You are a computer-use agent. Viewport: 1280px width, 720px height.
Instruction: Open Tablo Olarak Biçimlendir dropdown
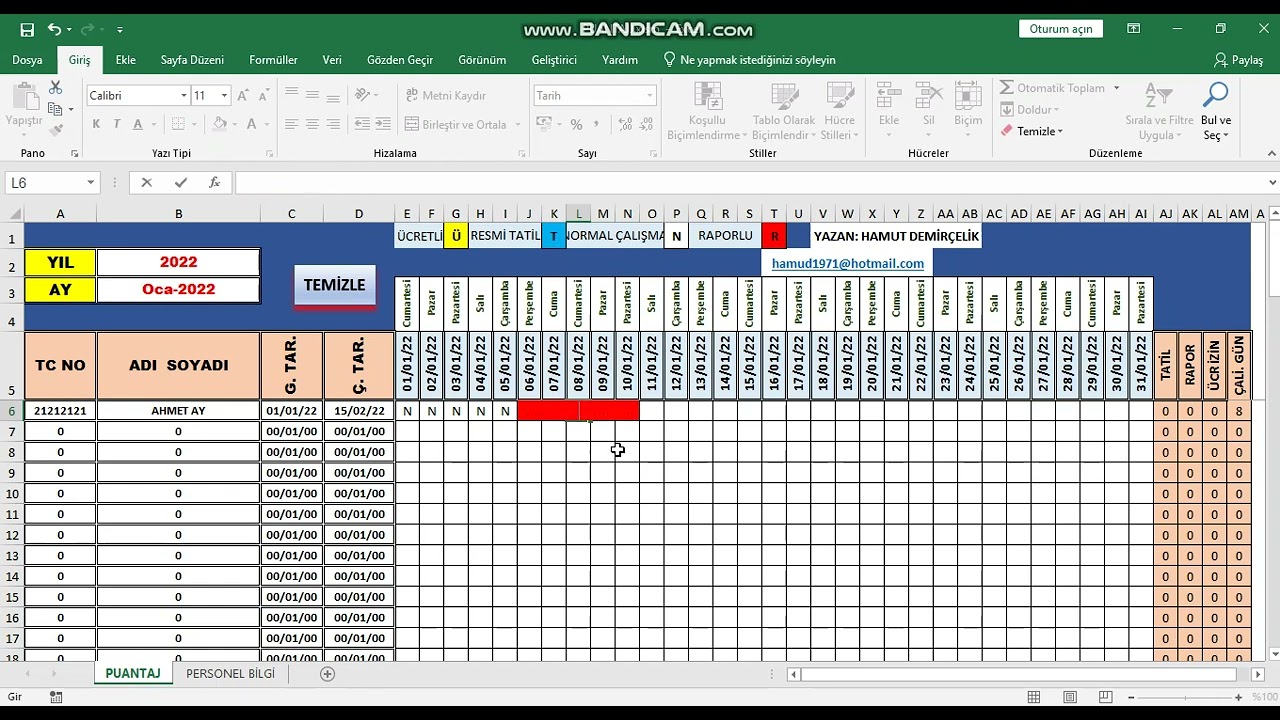(784, 111)
